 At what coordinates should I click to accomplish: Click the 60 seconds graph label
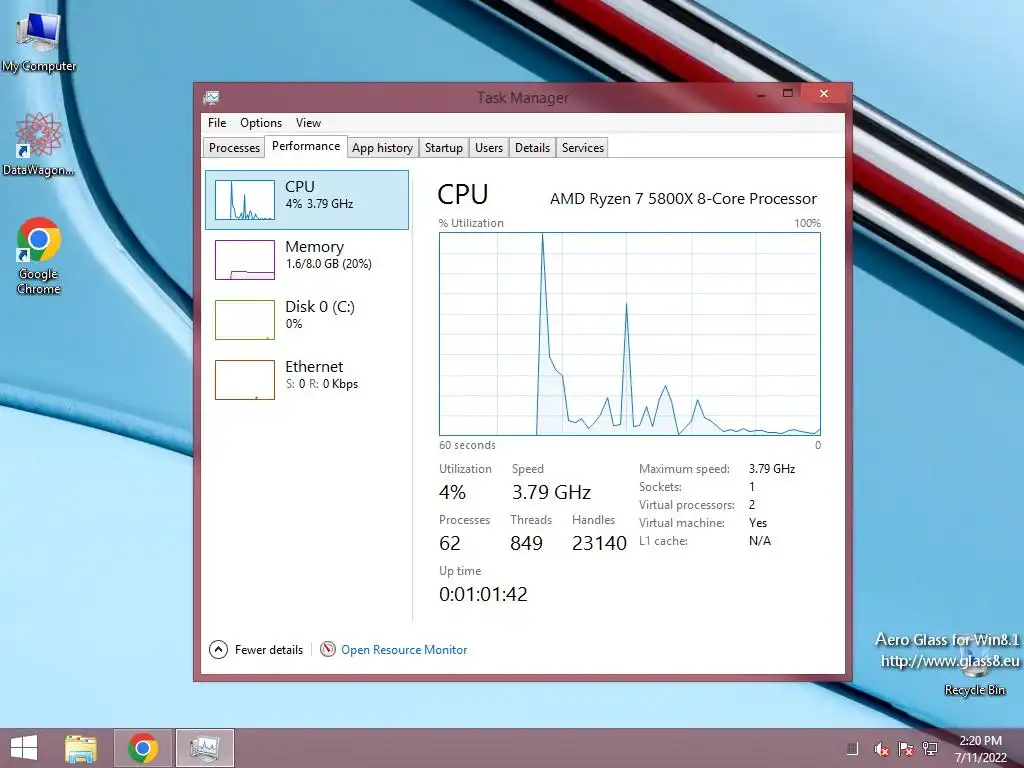point(467,445)
